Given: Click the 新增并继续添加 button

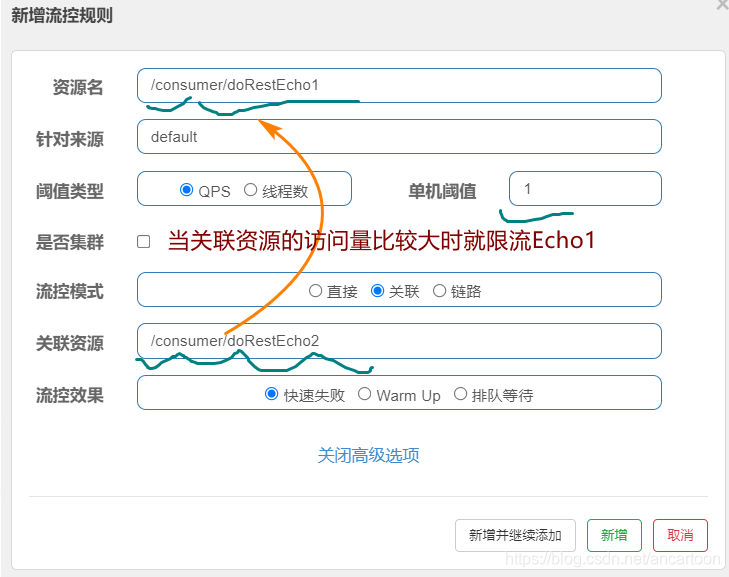Looking at the screenshot, I should [515, 535].
